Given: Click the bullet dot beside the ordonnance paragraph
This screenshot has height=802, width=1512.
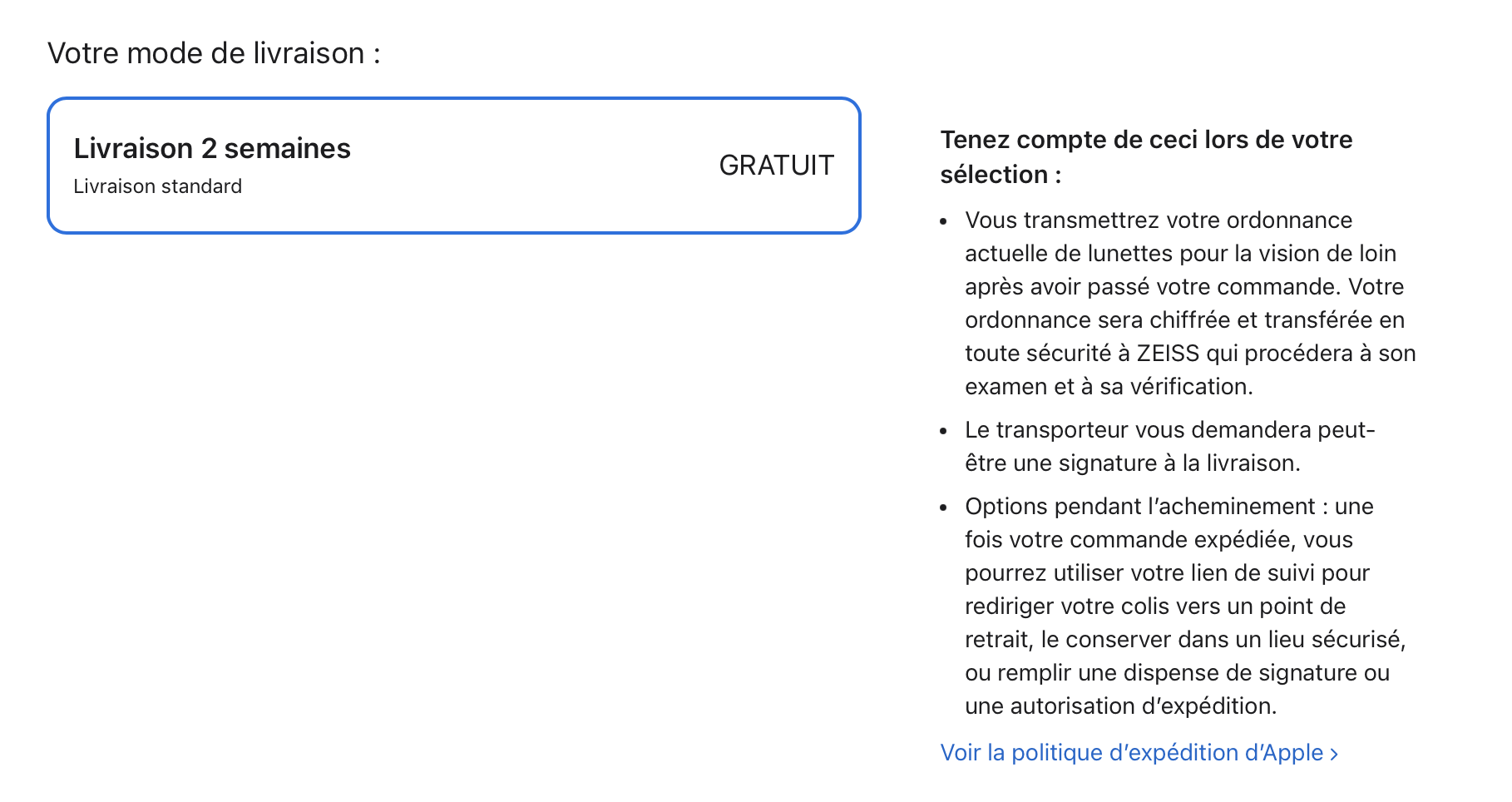Looking at the screenshot, I should pyautogui.click(x=943, y=222).
